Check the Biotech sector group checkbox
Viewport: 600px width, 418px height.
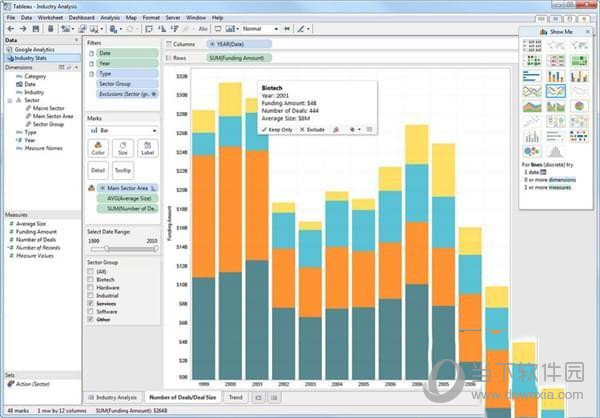(91, 279)
